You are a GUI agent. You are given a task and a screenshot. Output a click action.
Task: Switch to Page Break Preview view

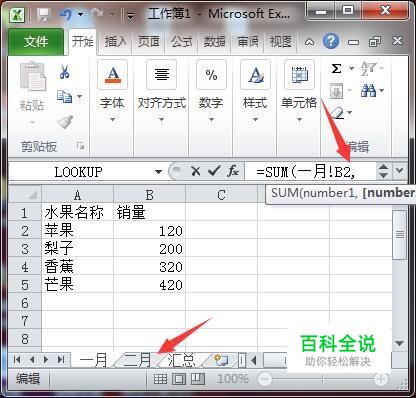click(197, 379)
